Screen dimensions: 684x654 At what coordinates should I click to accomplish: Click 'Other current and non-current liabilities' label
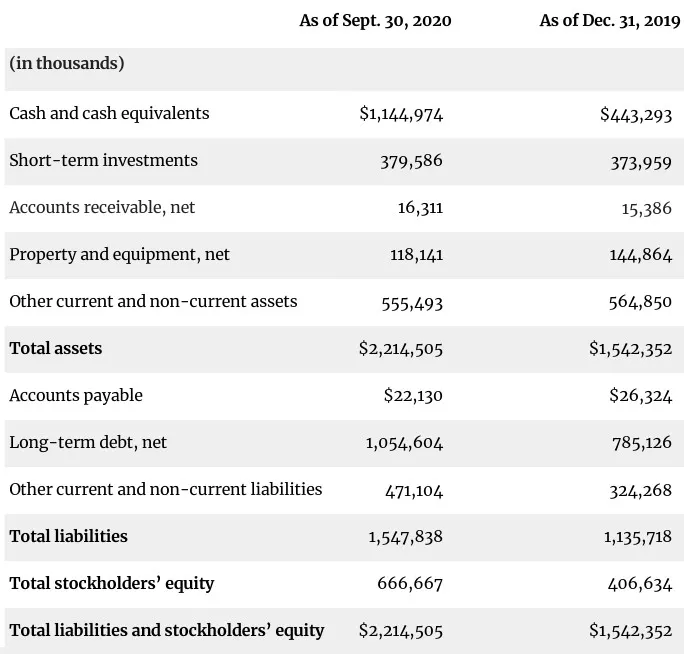(x=165, y=490)
